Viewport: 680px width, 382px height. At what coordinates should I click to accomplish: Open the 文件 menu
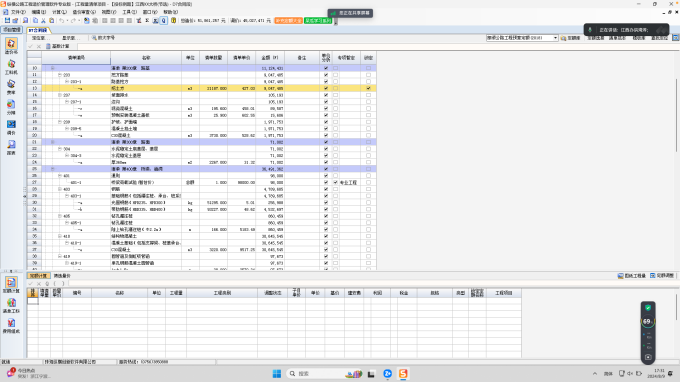tap(18, 12)
